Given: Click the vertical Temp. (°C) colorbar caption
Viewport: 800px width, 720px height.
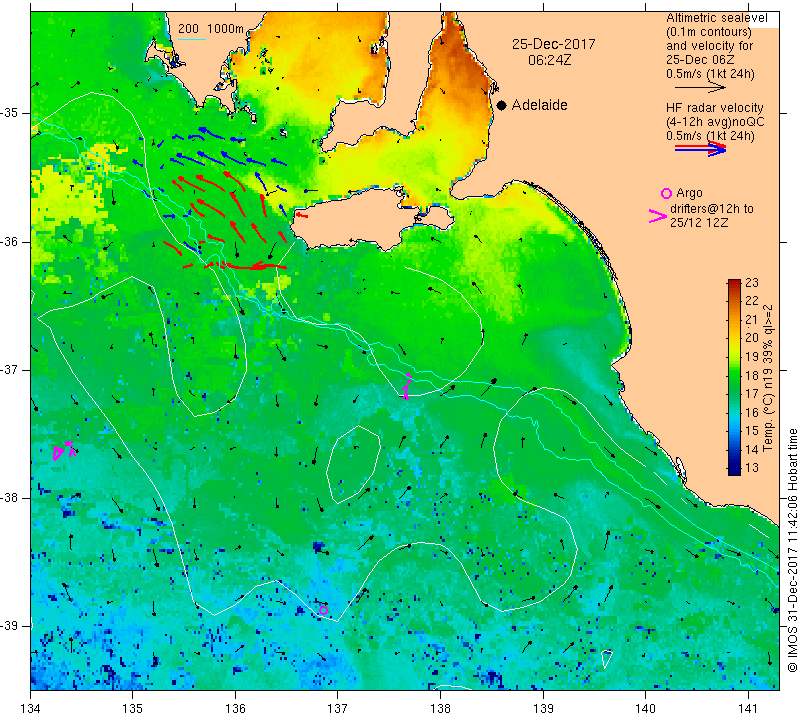Looking at the screenshot, I should (768, 378).
